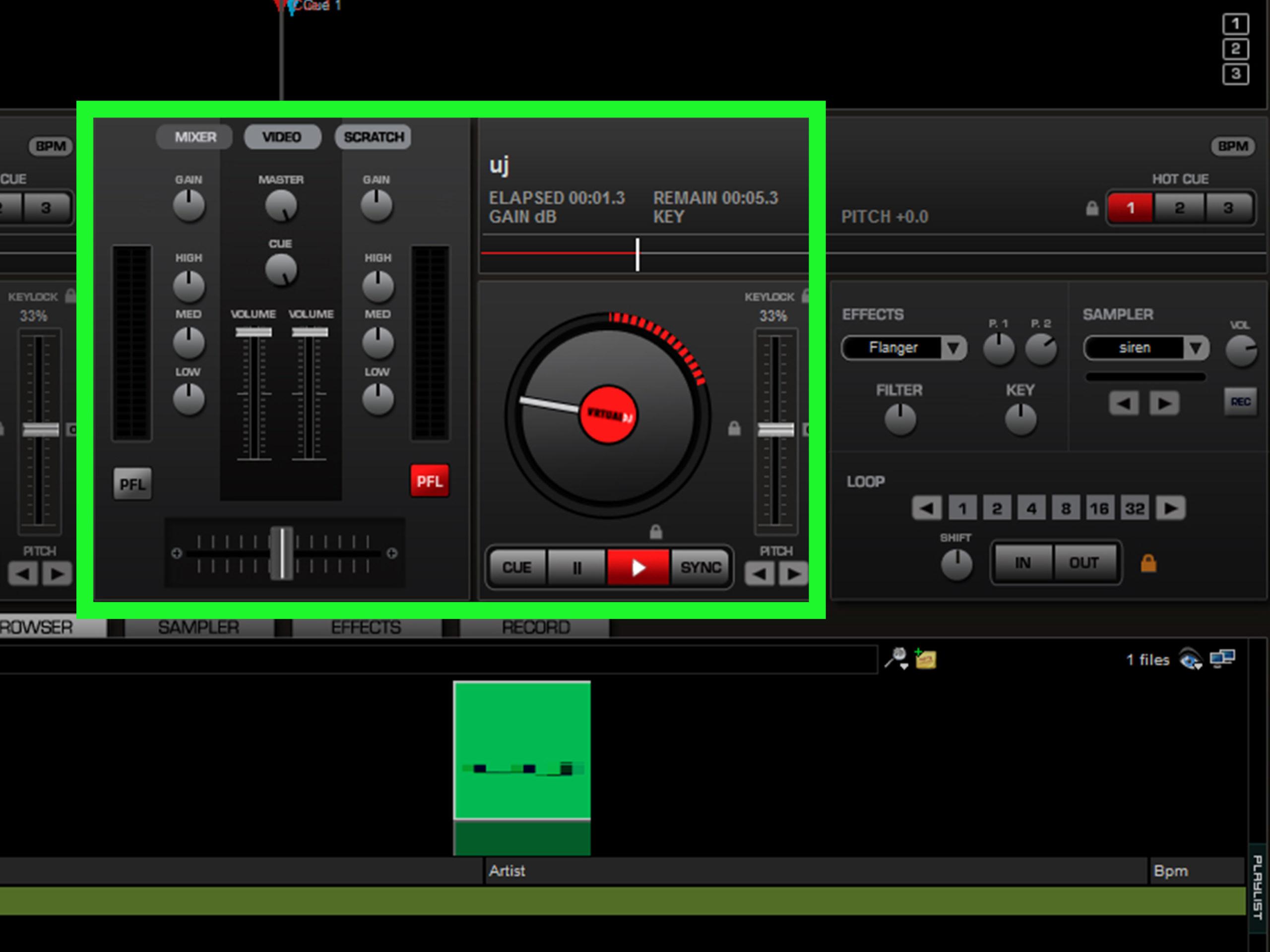Screen dimensions: 1270x952
Task: Trigger right deck HOT CUE 1
Action: 1130,208
